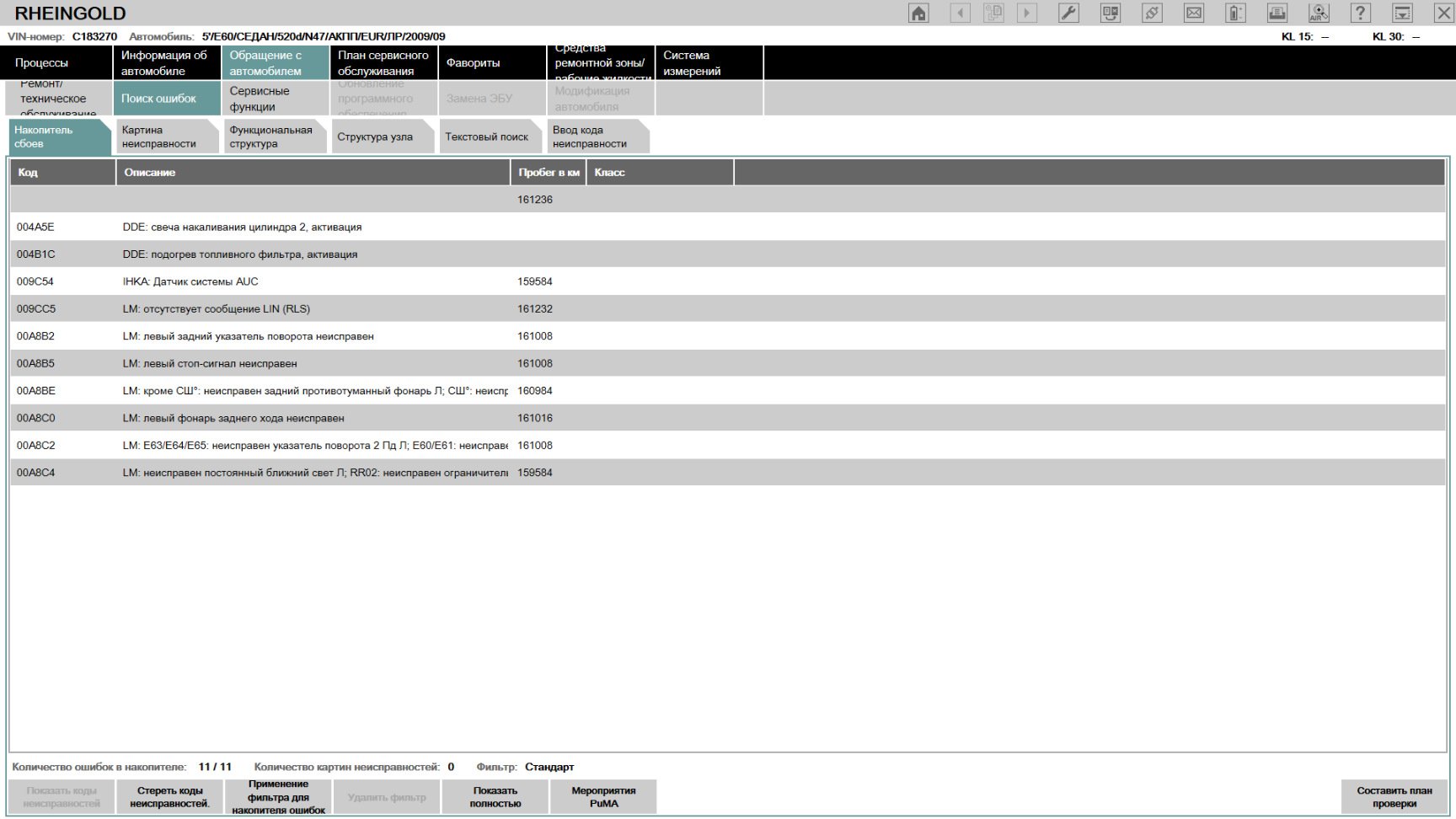1456x819 pixels.
Task: Open Система измерений menu
Action: [709, 63]
